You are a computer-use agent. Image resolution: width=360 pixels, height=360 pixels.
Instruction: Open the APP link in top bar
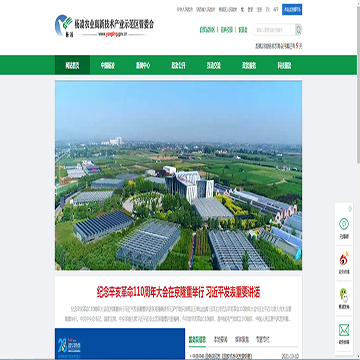click(x=275, y=10)
